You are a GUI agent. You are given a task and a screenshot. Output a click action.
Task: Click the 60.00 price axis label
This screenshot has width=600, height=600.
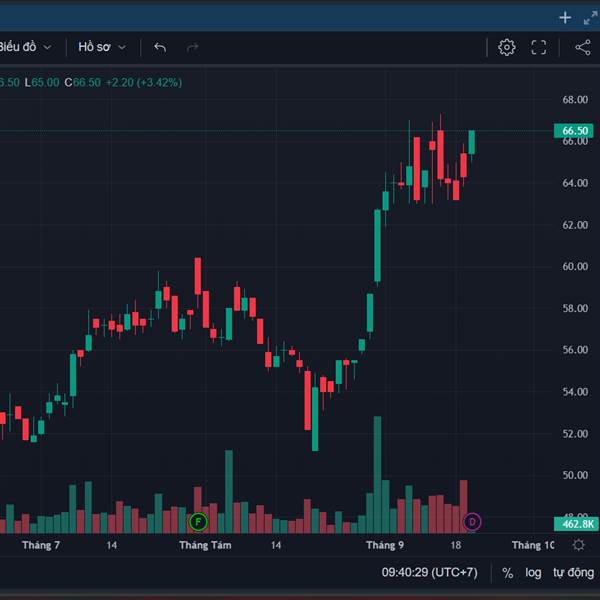(575, 266)
